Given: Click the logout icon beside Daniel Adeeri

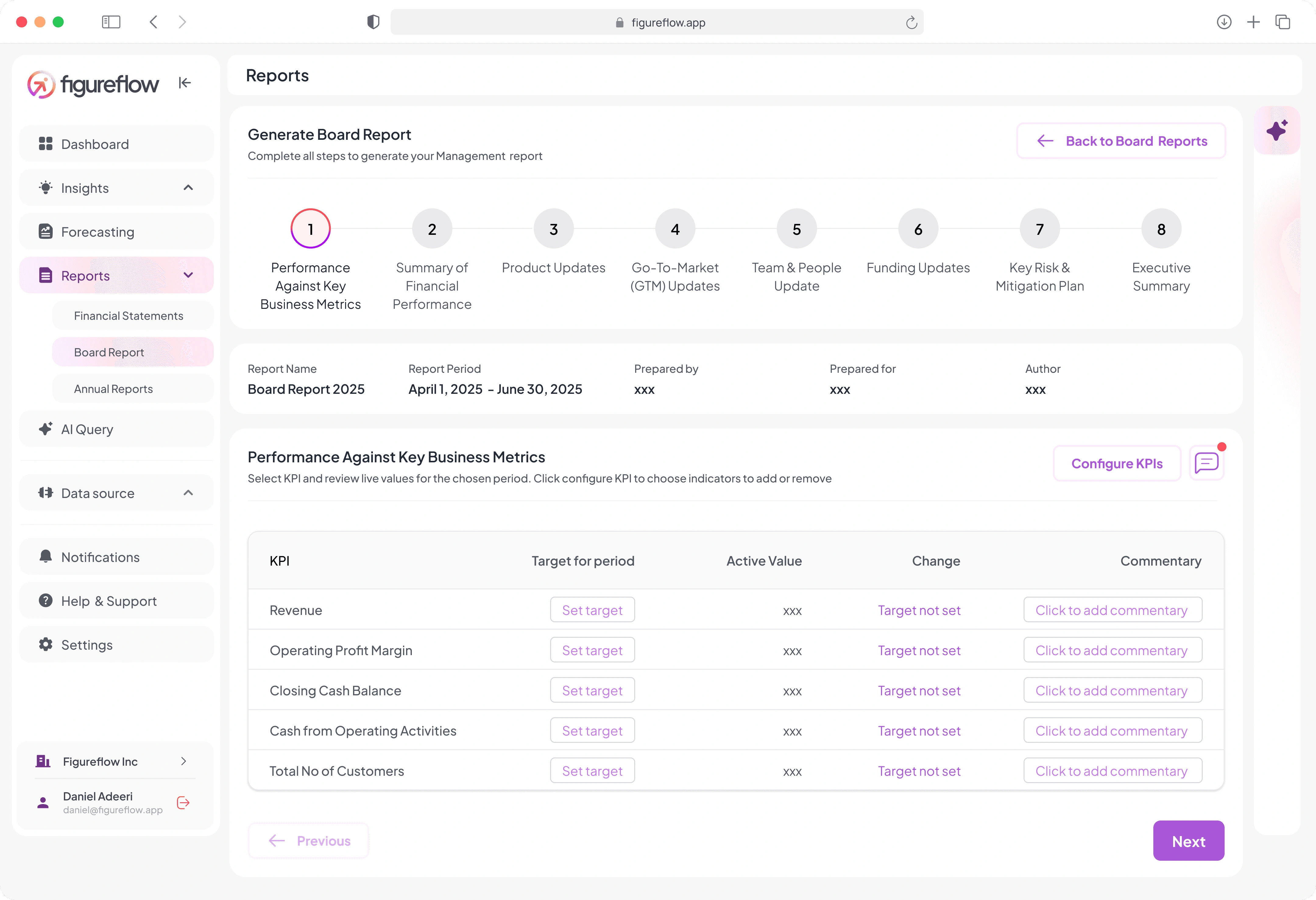Looking at the screenshot, I should (183, 803).
